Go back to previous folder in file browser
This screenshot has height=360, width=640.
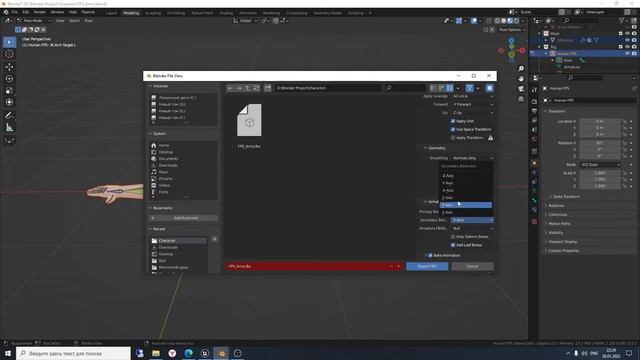pyautogui.click(x=230, y=88)
